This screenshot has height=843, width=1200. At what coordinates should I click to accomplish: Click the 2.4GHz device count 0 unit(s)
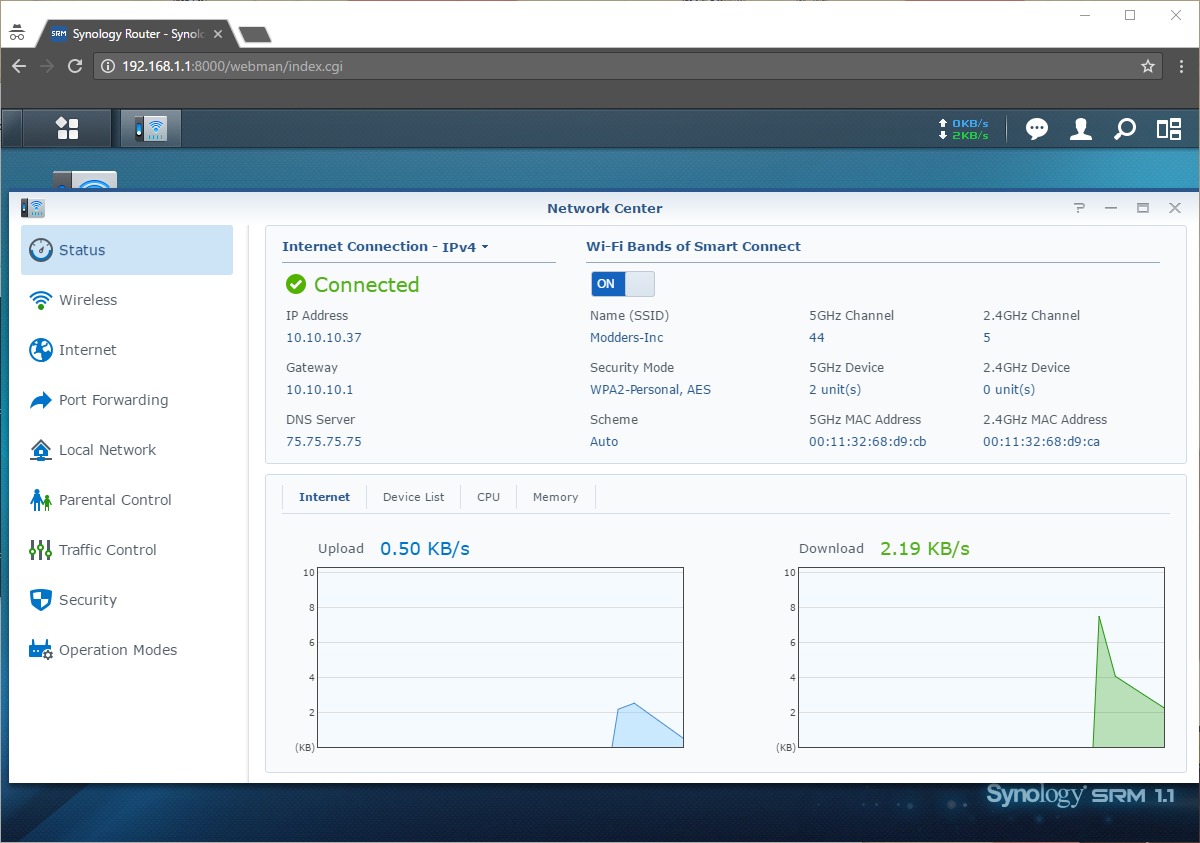(1009, 390)
